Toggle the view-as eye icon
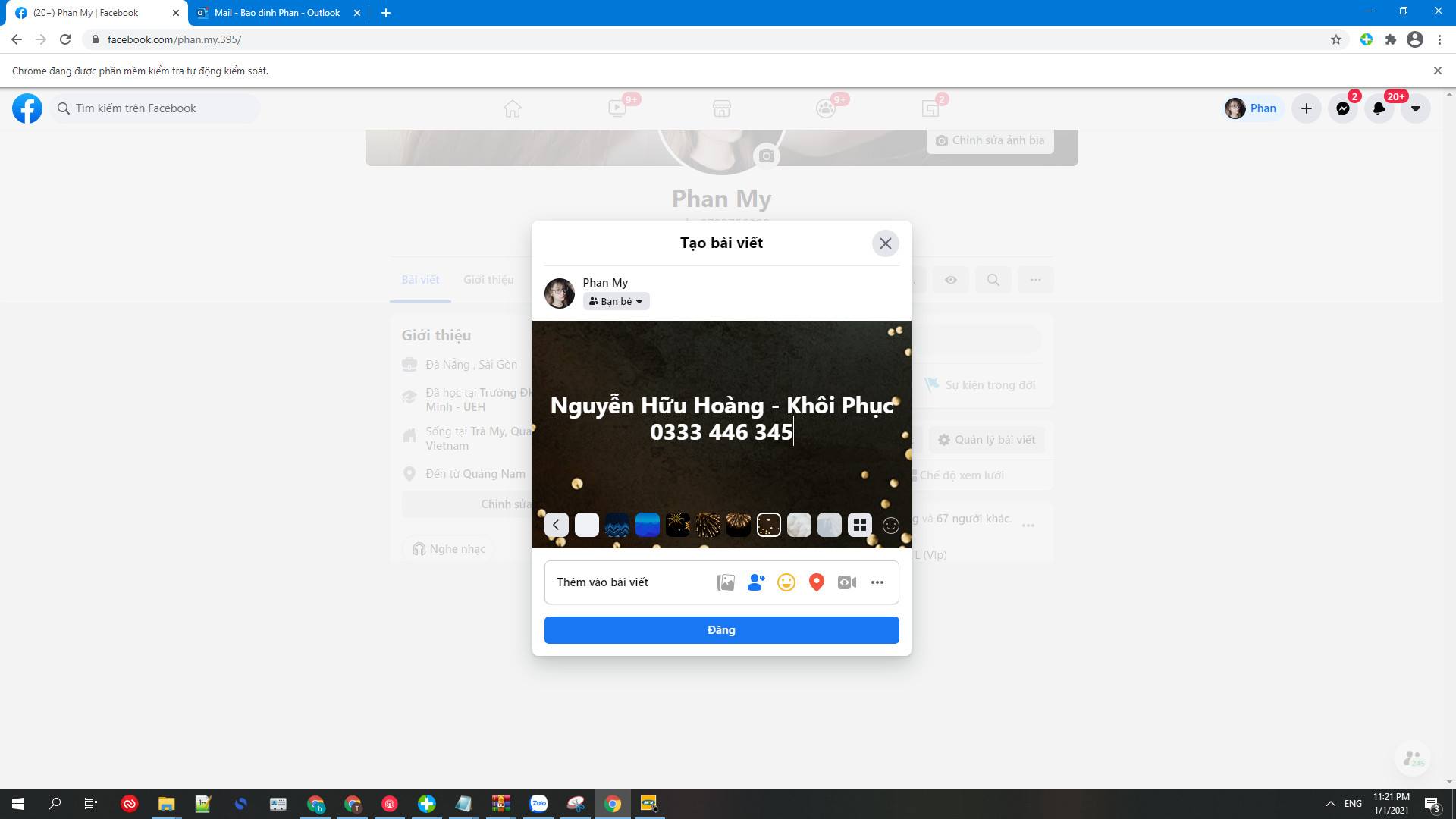The height and width of the screenshot is (819, 1456). [951, 280]
